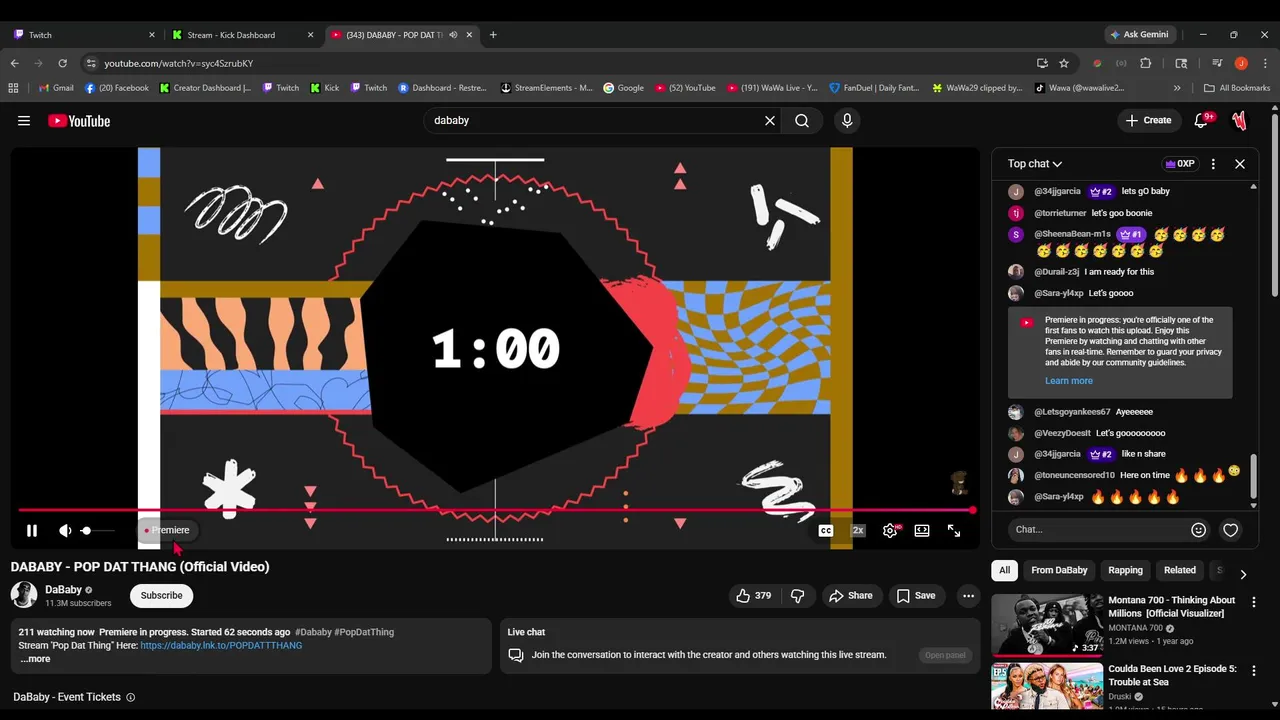The image size is (1280, 720).
Task: Open Coulda Been Love 2 Episode 5 video
Action: [1172, 675]
